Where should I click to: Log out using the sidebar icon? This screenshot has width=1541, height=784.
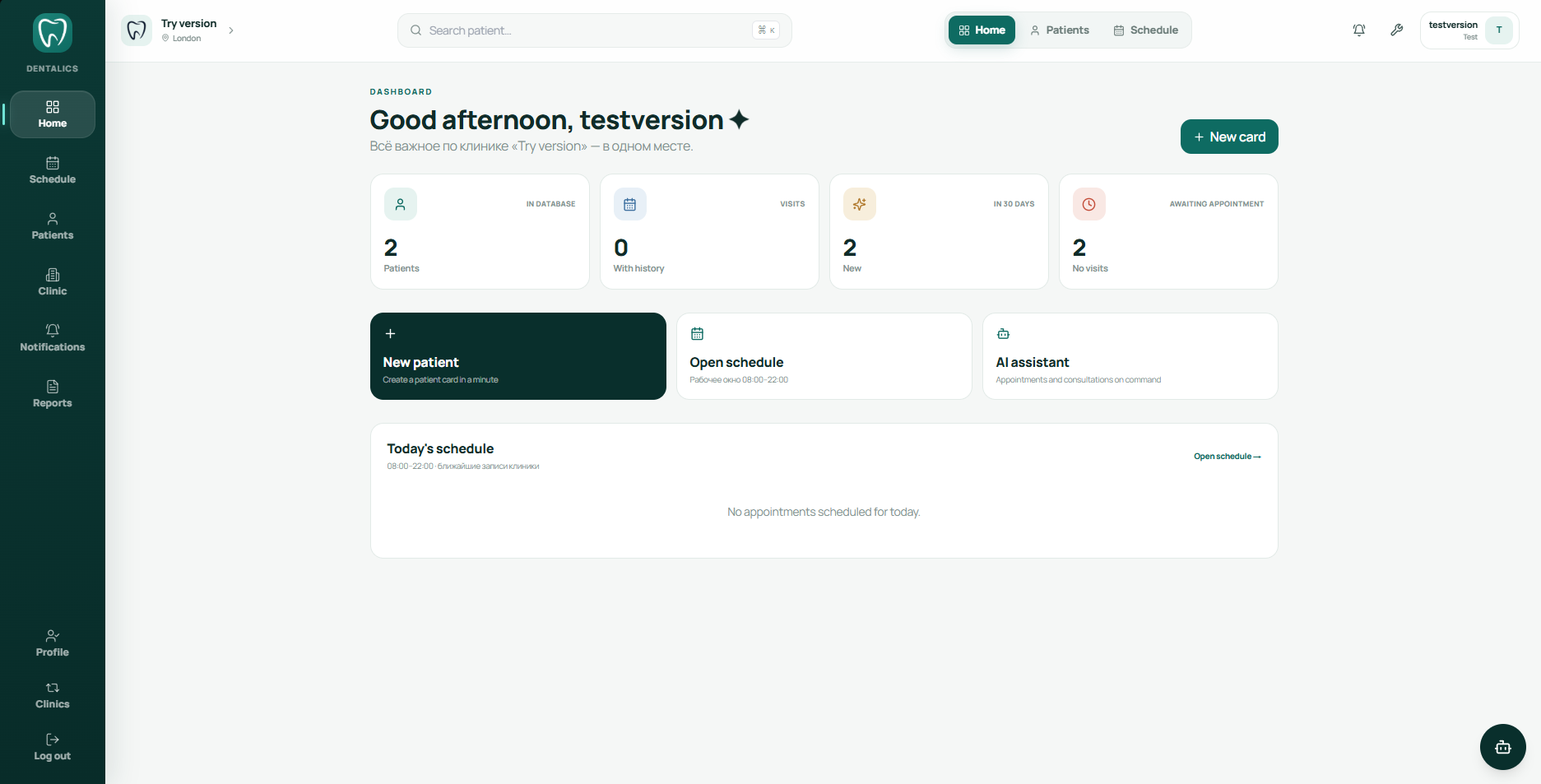(x=53, y=747)
